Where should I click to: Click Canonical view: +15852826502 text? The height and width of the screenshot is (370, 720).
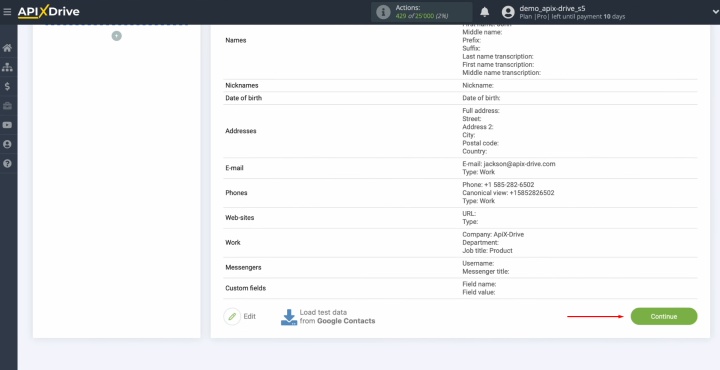[508, 193]
